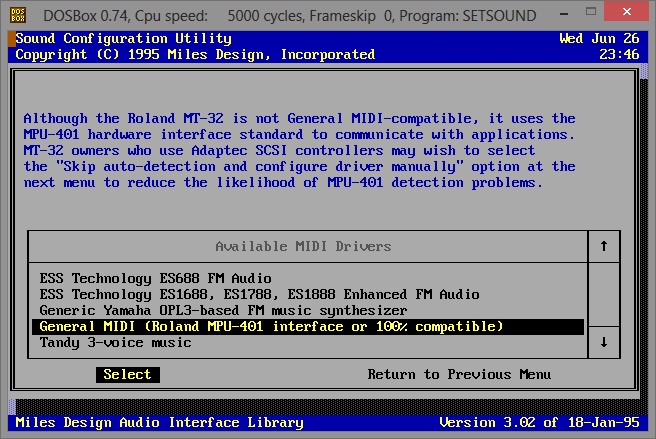Click Return to Previous Menu
Image resolution: width=656 pixels, height=439 pixels.
pyautogui.click(x=459, y=374)
